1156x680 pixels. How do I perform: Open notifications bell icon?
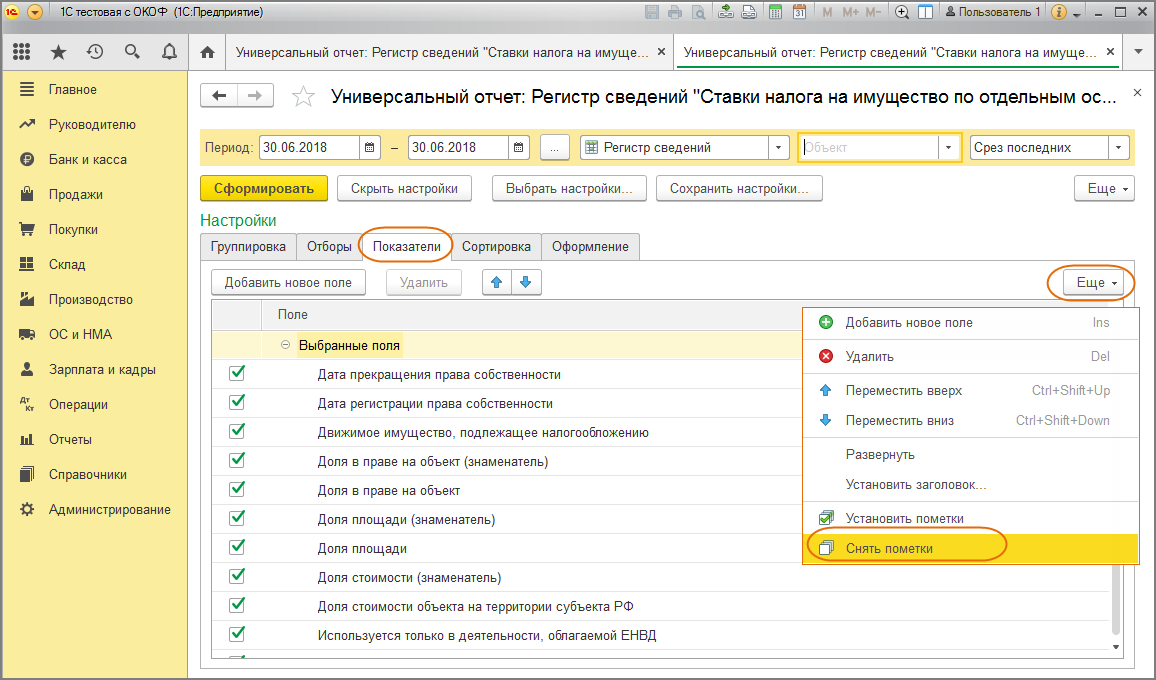coord(169,52)
